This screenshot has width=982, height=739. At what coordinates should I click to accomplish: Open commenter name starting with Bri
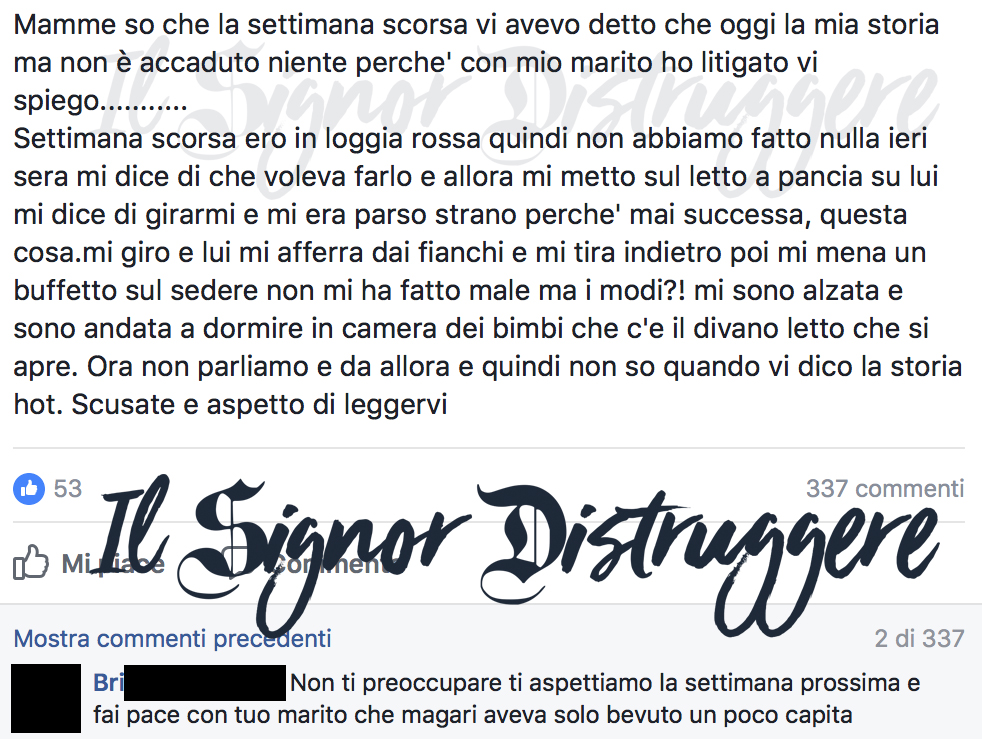(x=108, y=682)
